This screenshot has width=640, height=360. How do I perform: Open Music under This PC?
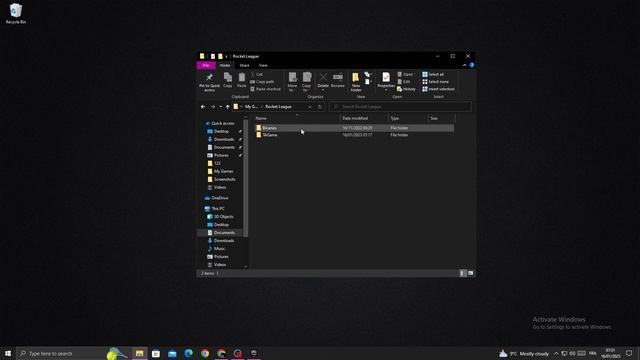tap(219, 249)
